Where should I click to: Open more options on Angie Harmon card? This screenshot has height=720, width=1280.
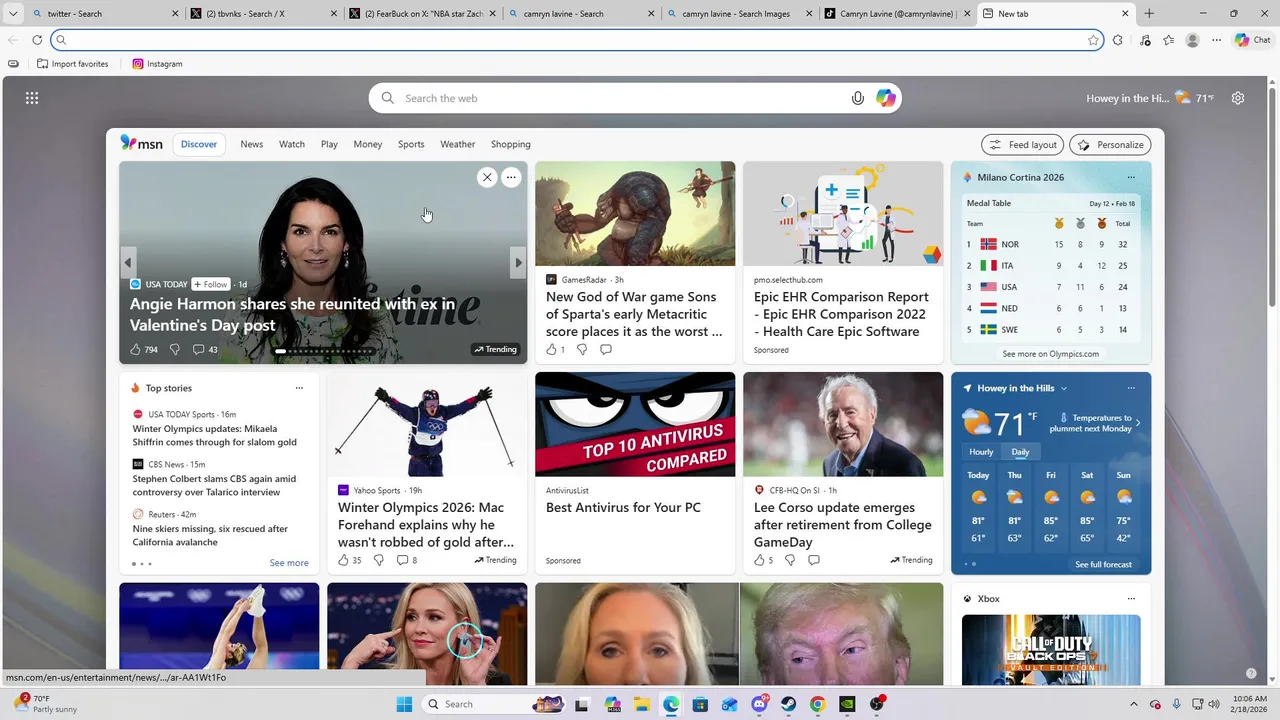pos(511,177)
